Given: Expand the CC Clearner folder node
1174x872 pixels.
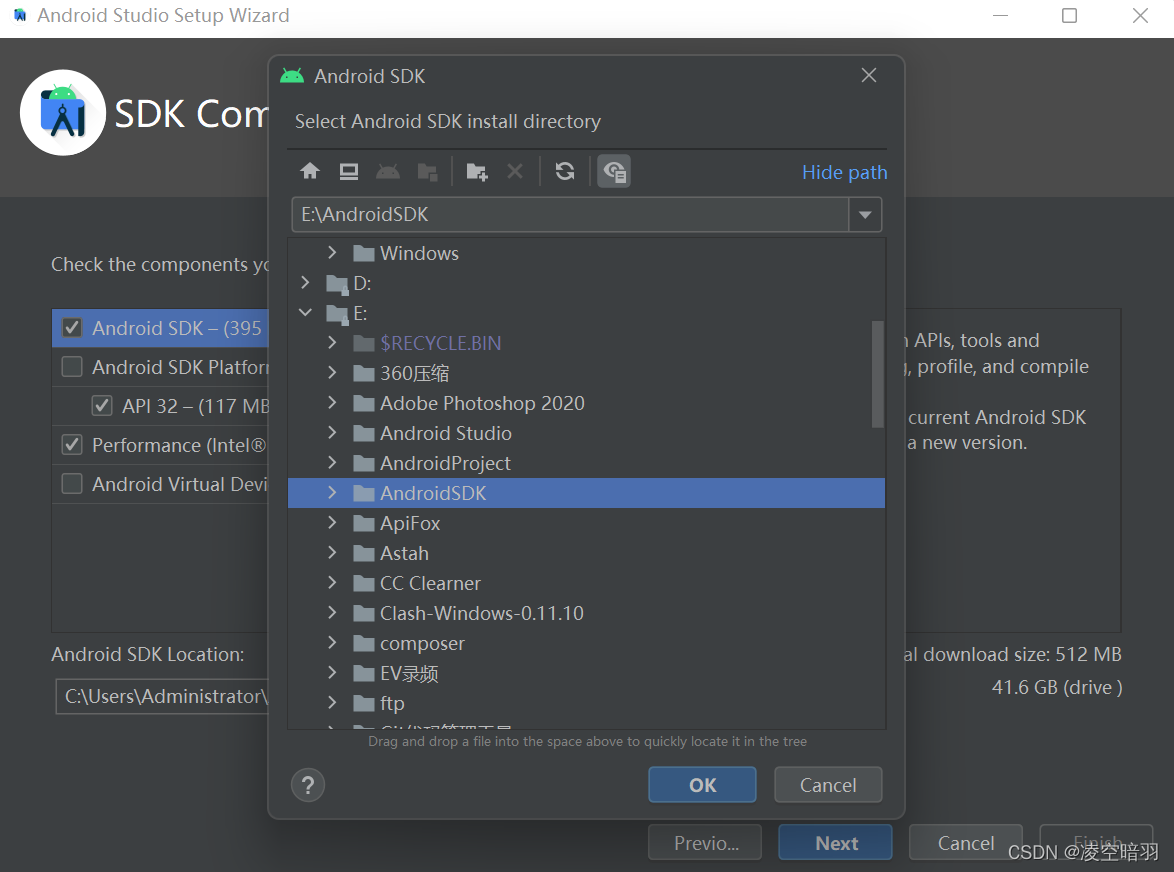Looking at the screenshot, I should pyautogui.click(x=332, y=582).
